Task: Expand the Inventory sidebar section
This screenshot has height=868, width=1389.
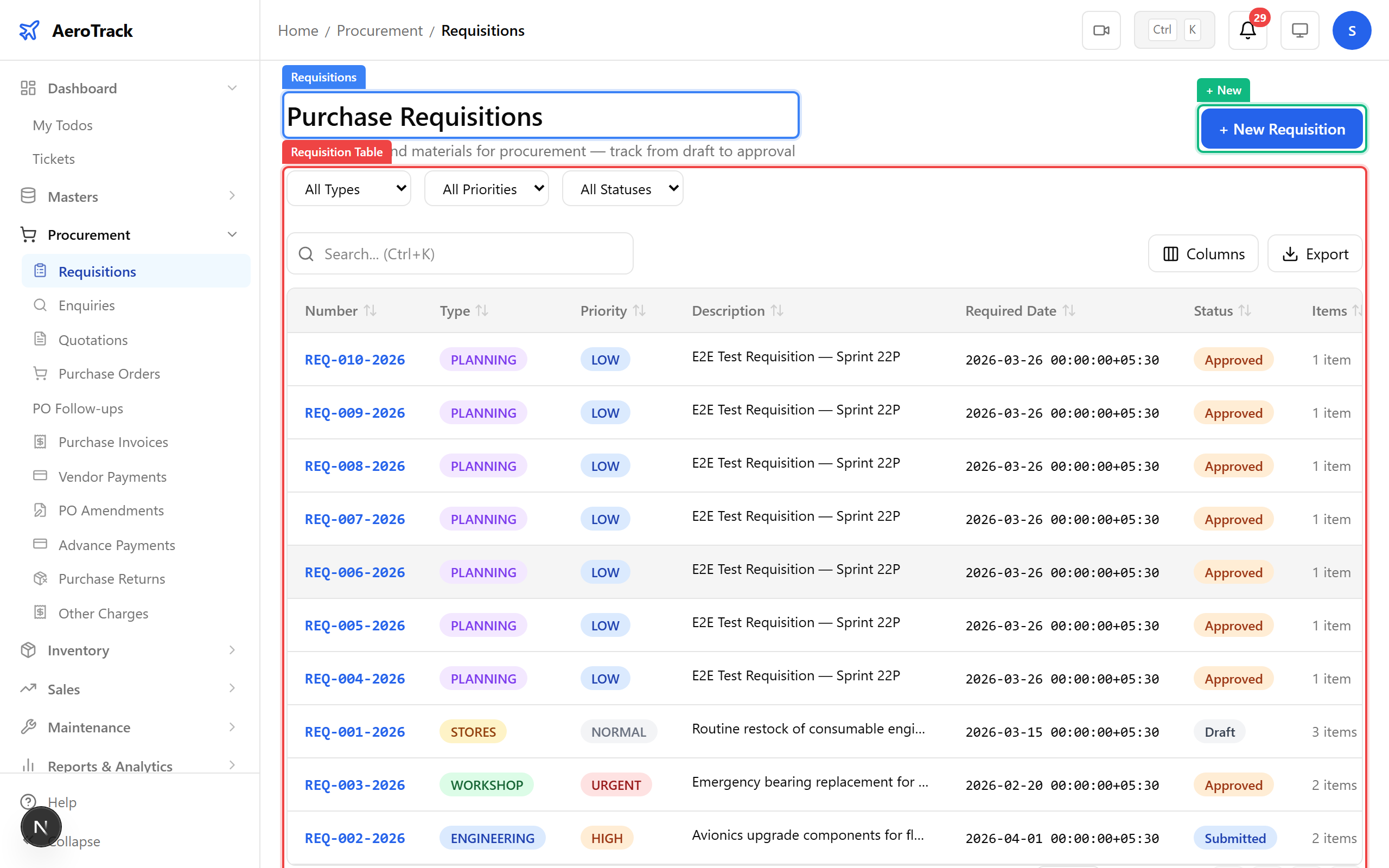Action: (x=232, y=650)
